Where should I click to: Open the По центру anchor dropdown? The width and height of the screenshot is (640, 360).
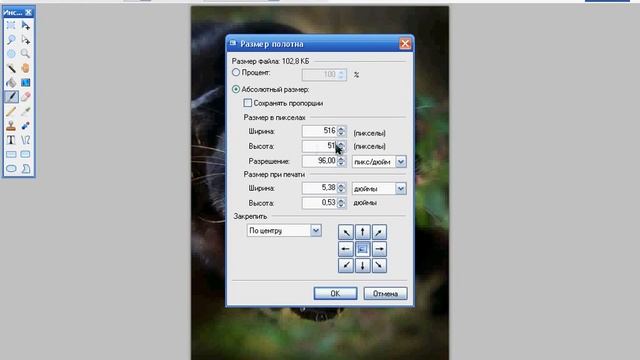click(316, 231)
